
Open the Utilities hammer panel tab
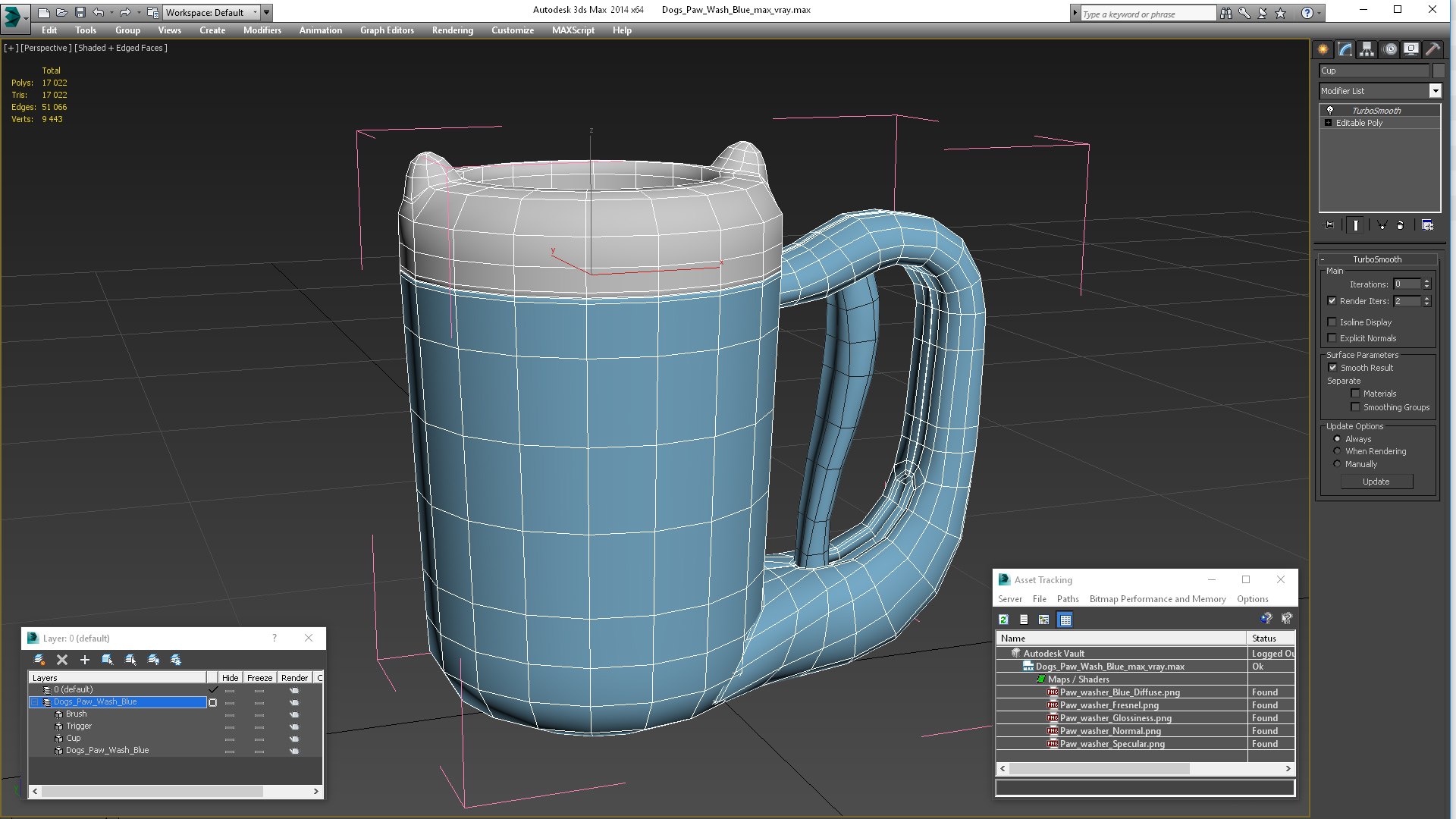(x=1432, y=49)
